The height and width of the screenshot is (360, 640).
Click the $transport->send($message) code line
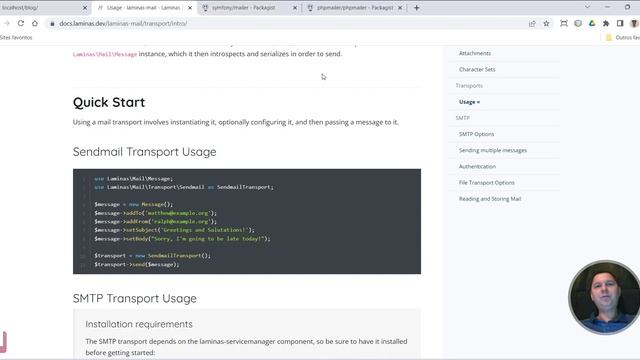click(x=137, y=264)
